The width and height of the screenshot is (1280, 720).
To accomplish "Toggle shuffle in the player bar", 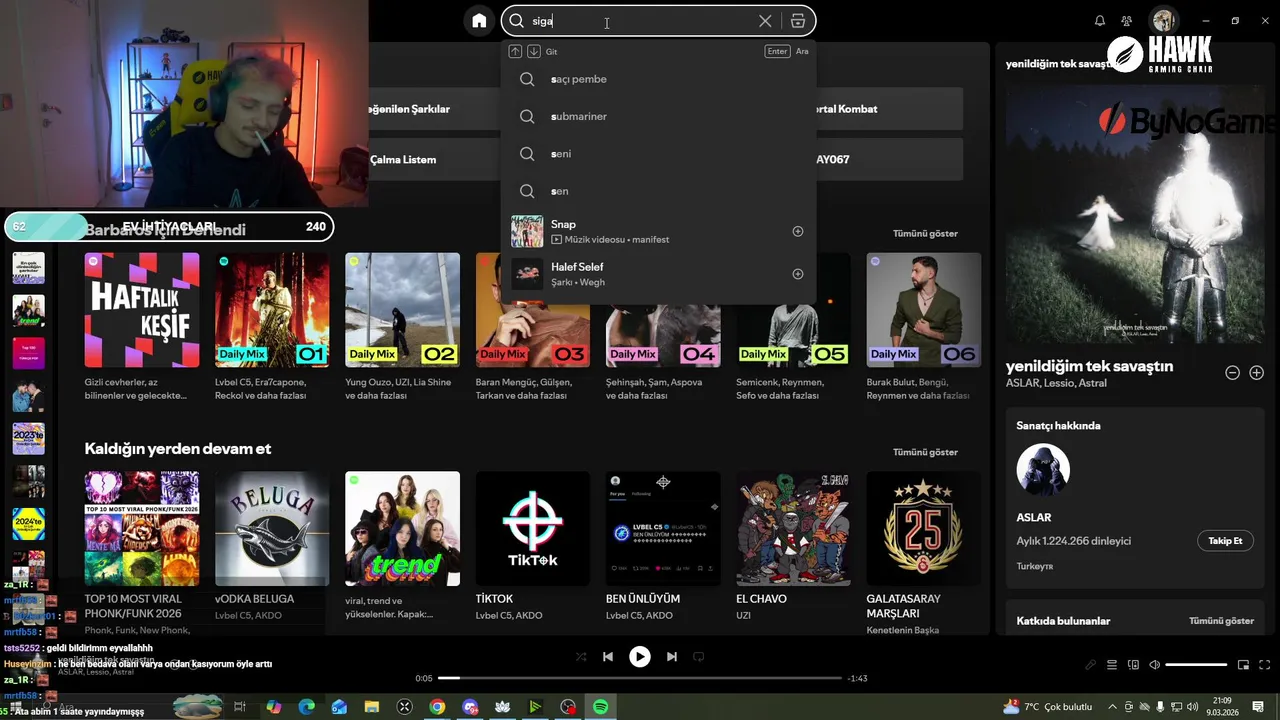I will (581, 657).
